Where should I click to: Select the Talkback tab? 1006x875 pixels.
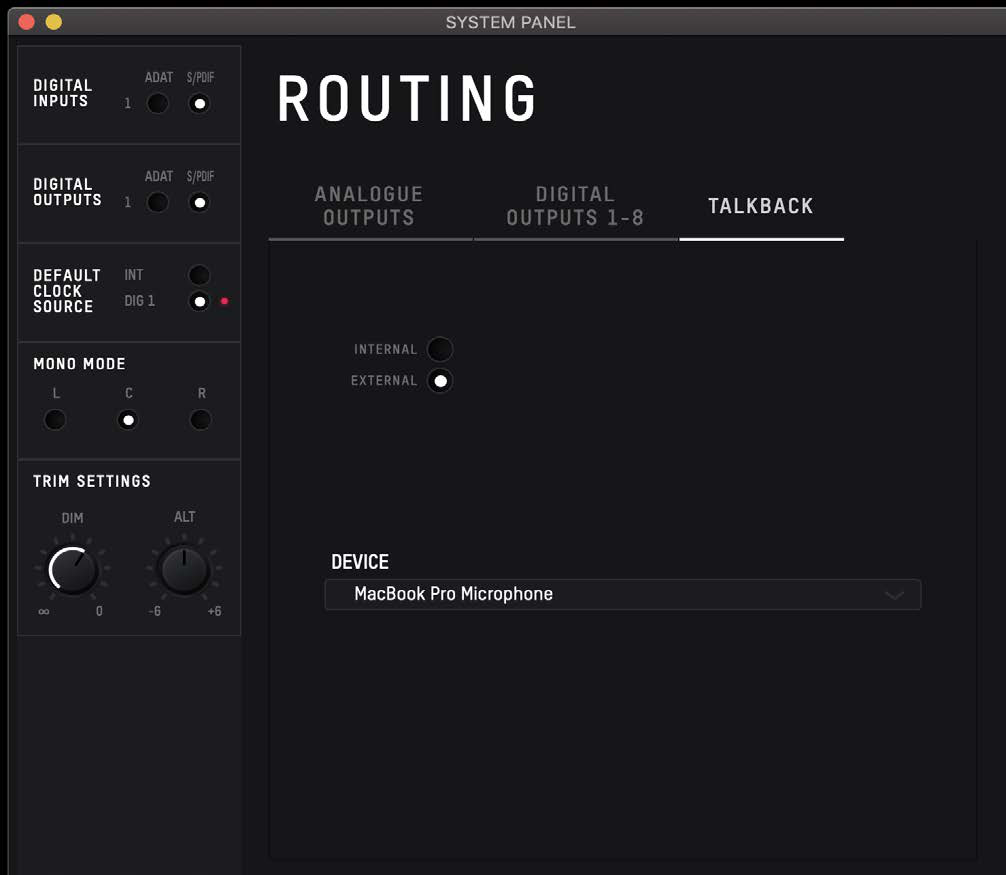(761, 206)
